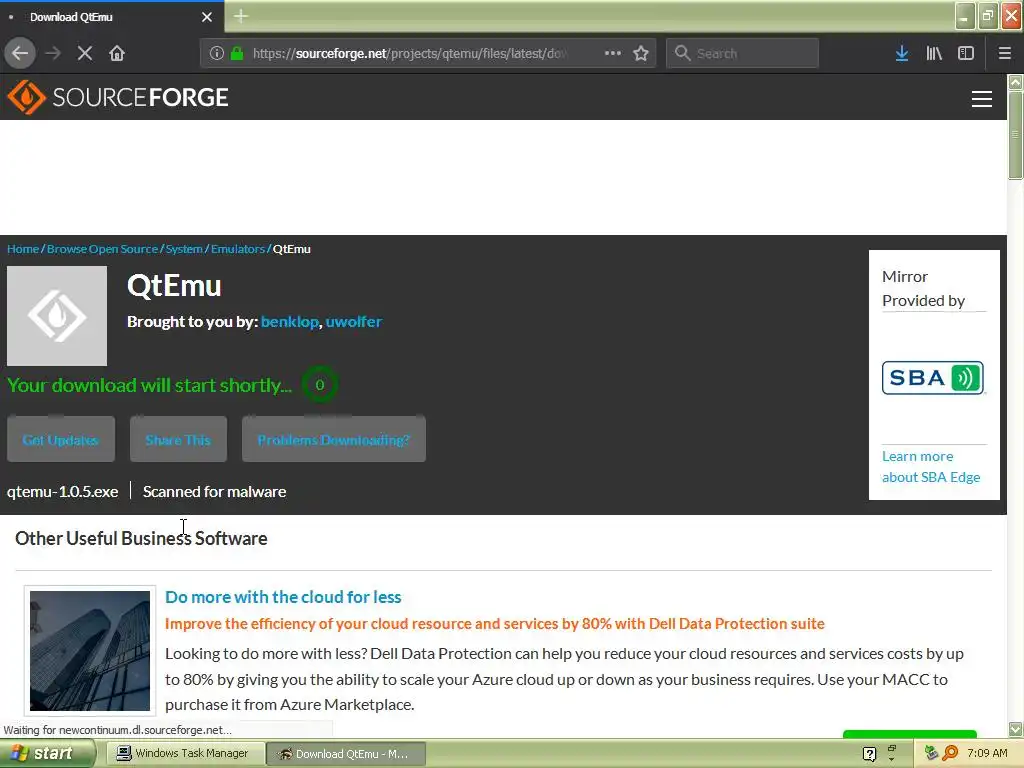1024x768 pixels.
Task: Visit uwolfer's profile link
Action: [x=353, y=321]
